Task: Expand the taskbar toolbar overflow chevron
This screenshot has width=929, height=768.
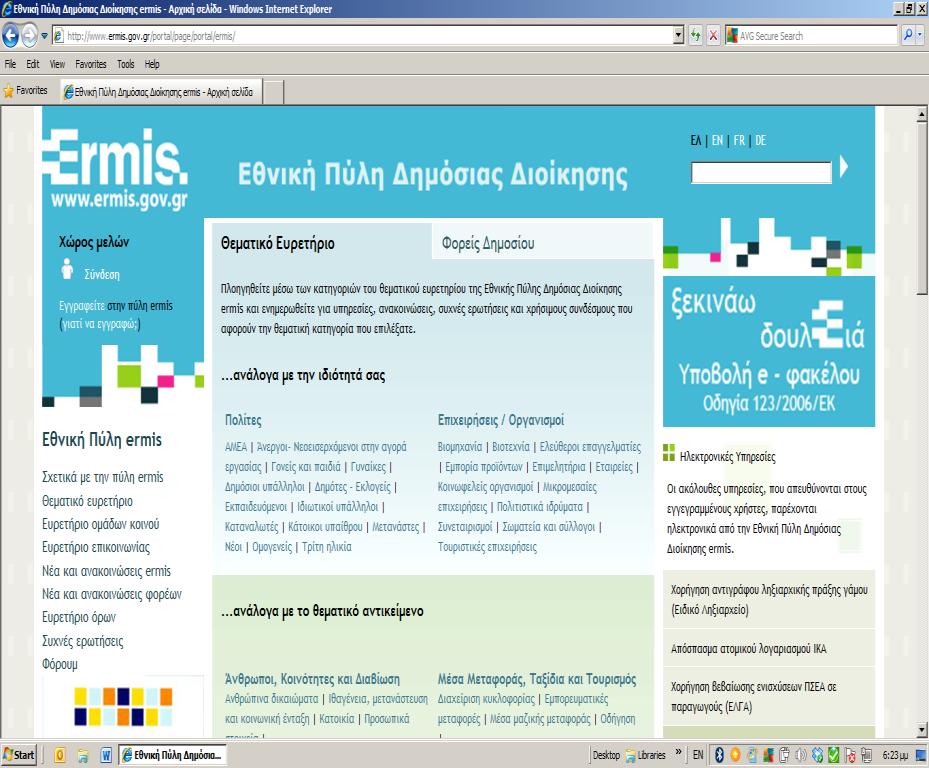Action: click(x=678, y=752)
